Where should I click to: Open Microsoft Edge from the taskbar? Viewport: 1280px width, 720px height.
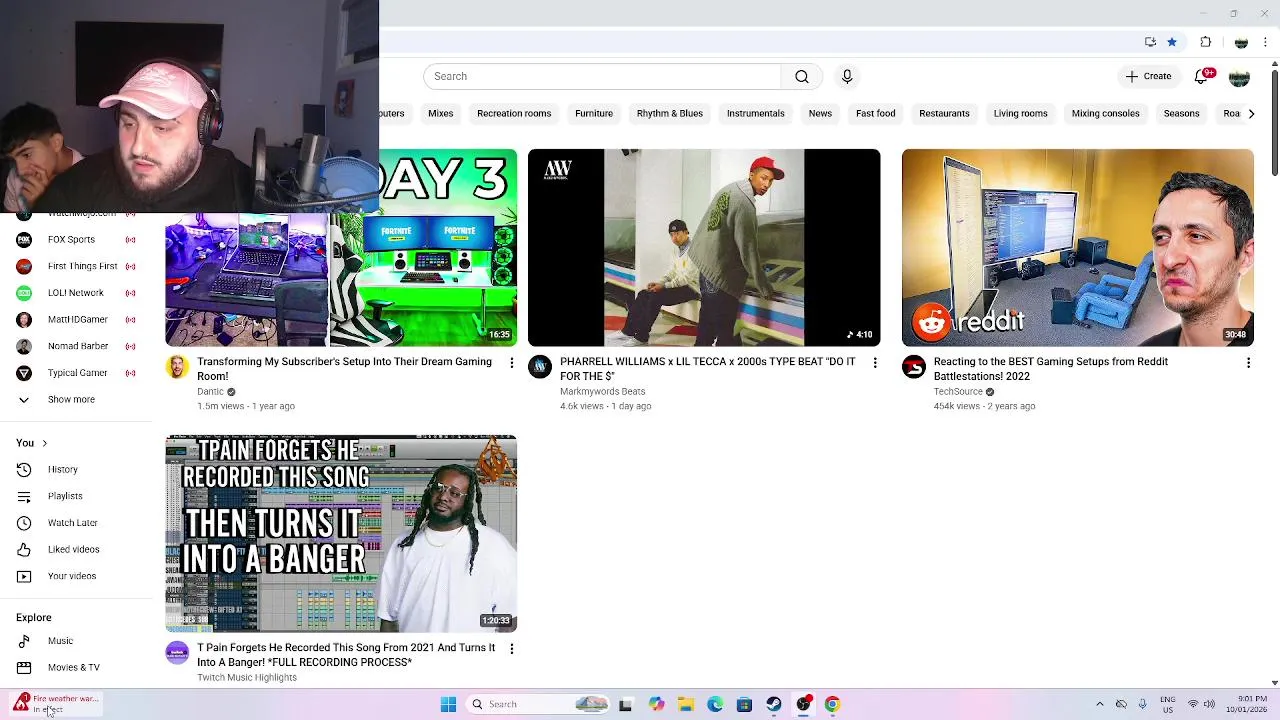point(715,704)
